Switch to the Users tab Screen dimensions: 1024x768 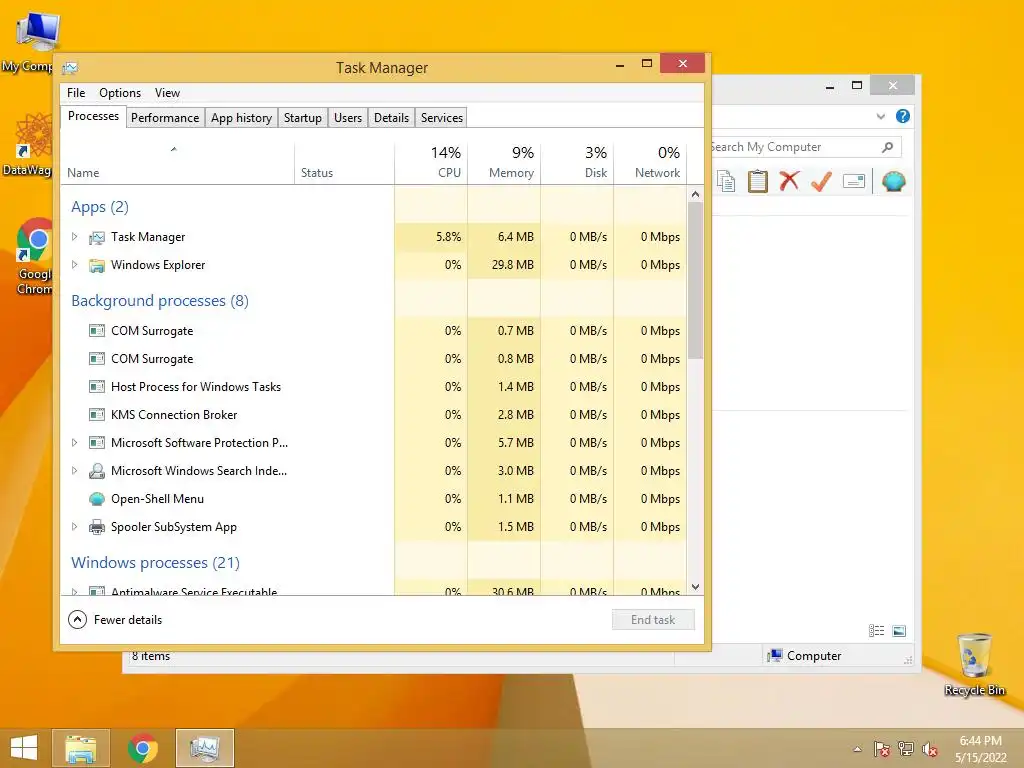pos(347,118)
